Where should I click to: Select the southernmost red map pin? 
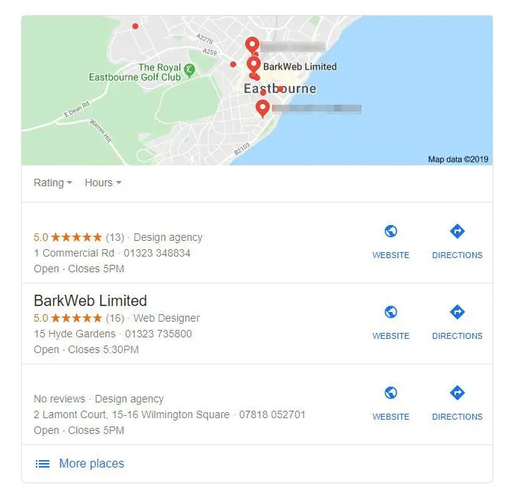[x=263, y=109]
